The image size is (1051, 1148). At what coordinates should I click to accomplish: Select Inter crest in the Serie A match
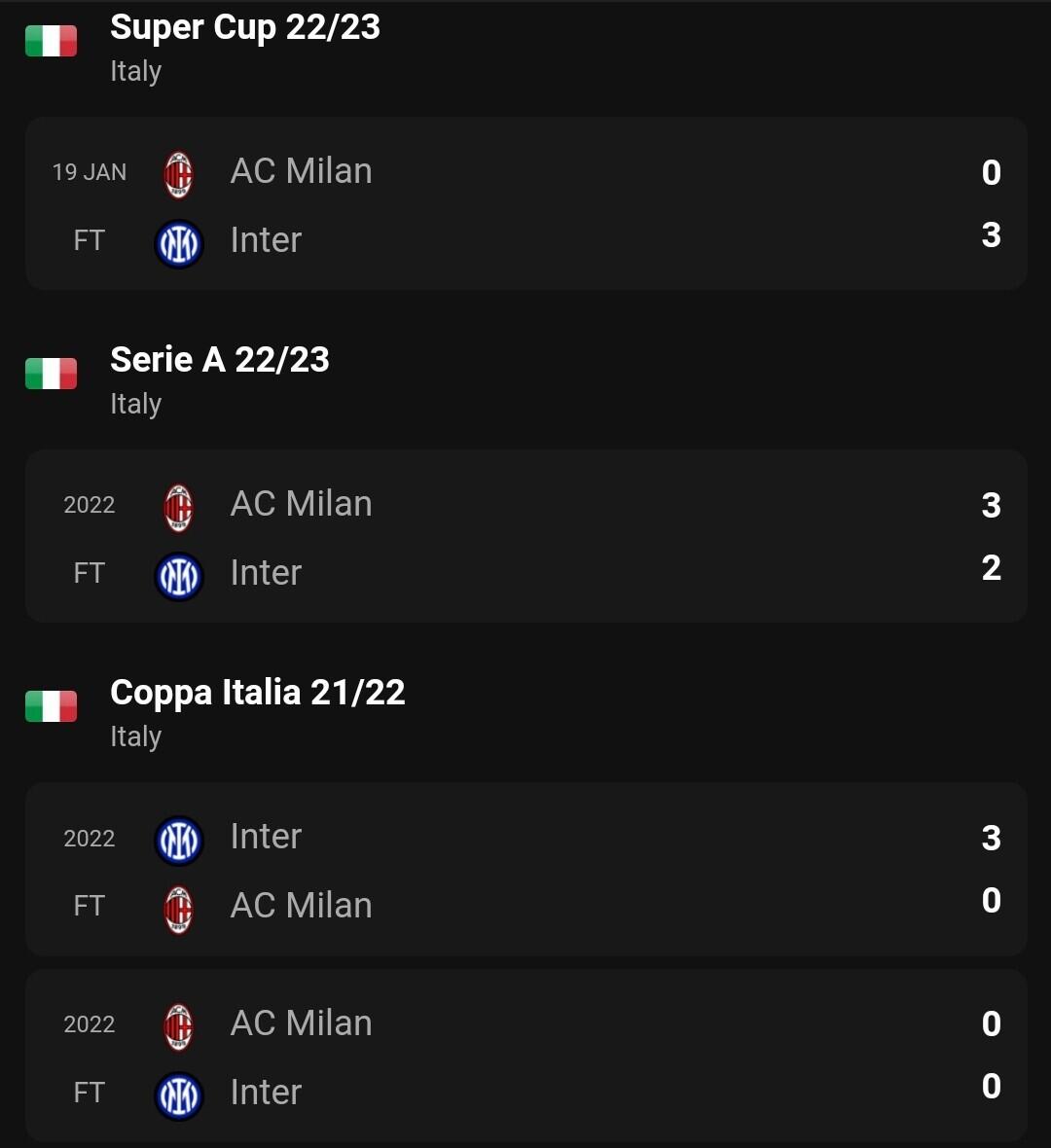[179, 576]
